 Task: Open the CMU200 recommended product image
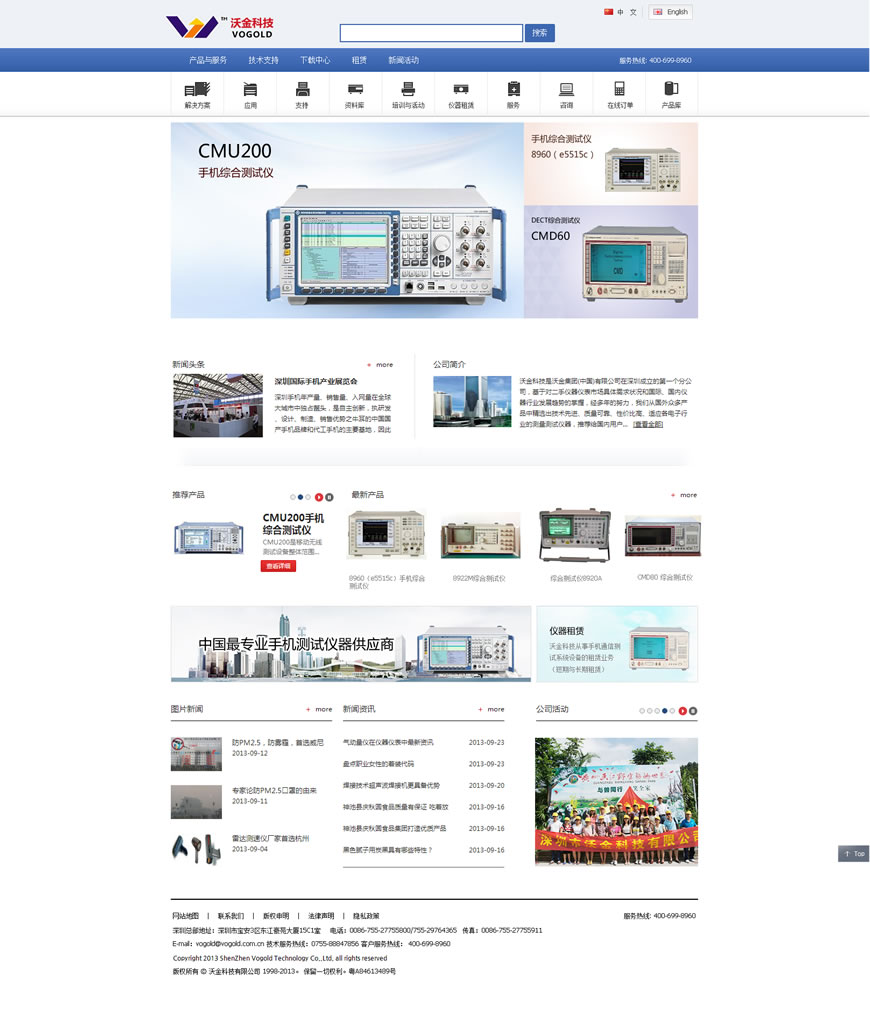(208, 538)
